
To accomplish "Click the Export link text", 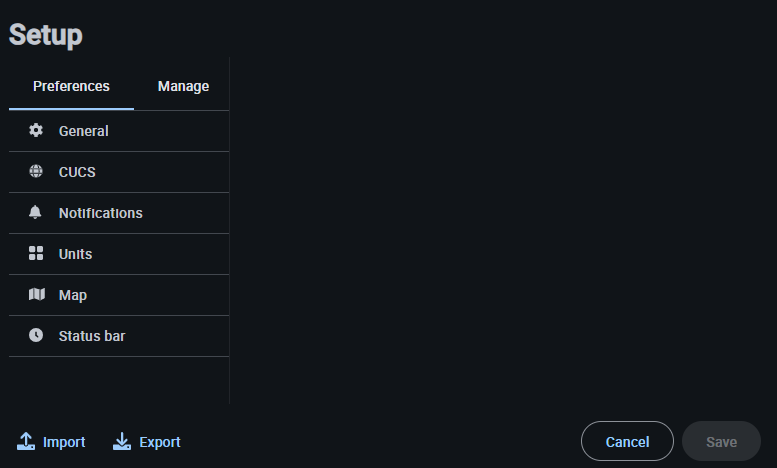I will 160,442.
